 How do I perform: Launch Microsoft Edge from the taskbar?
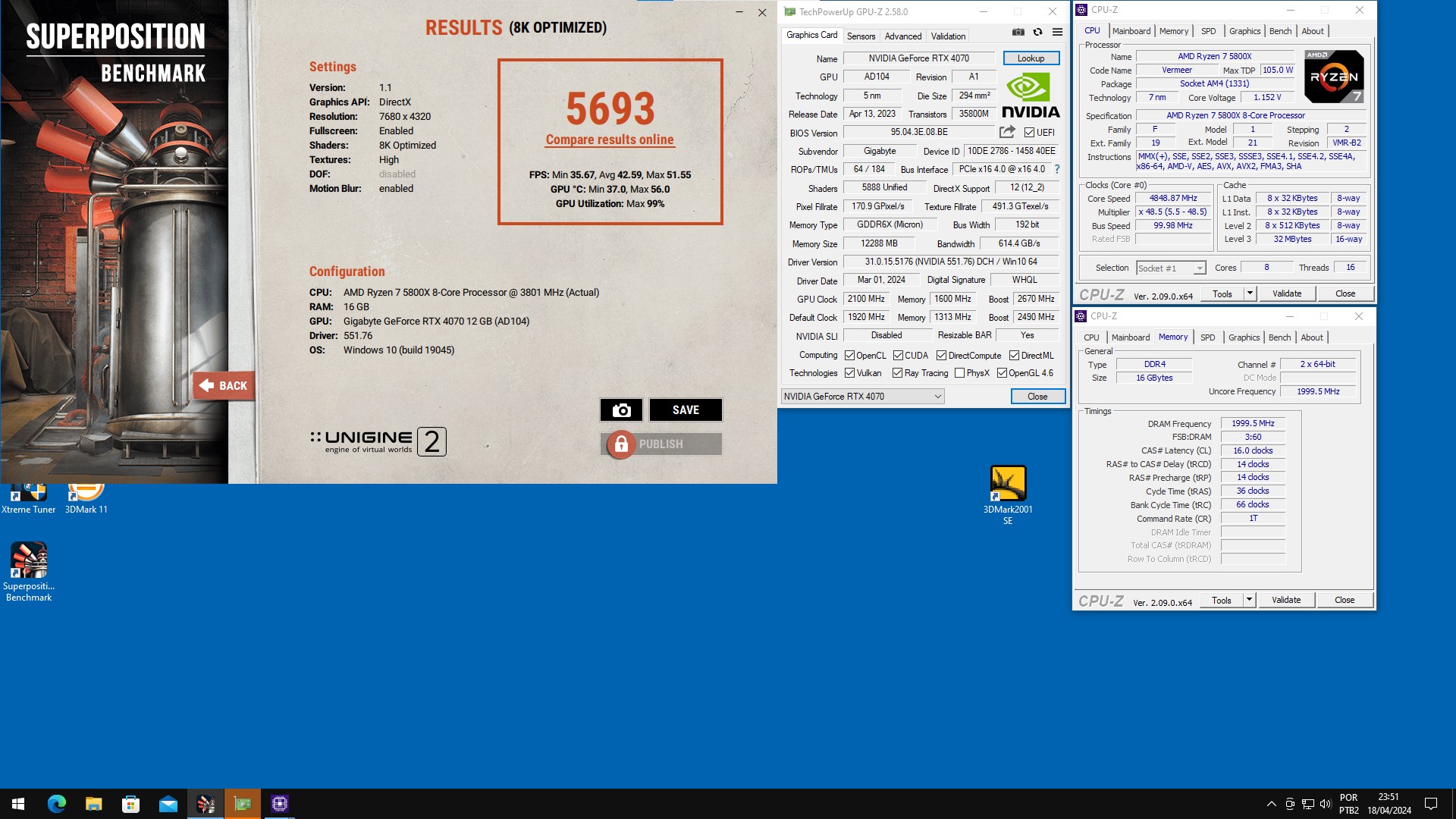57,804
